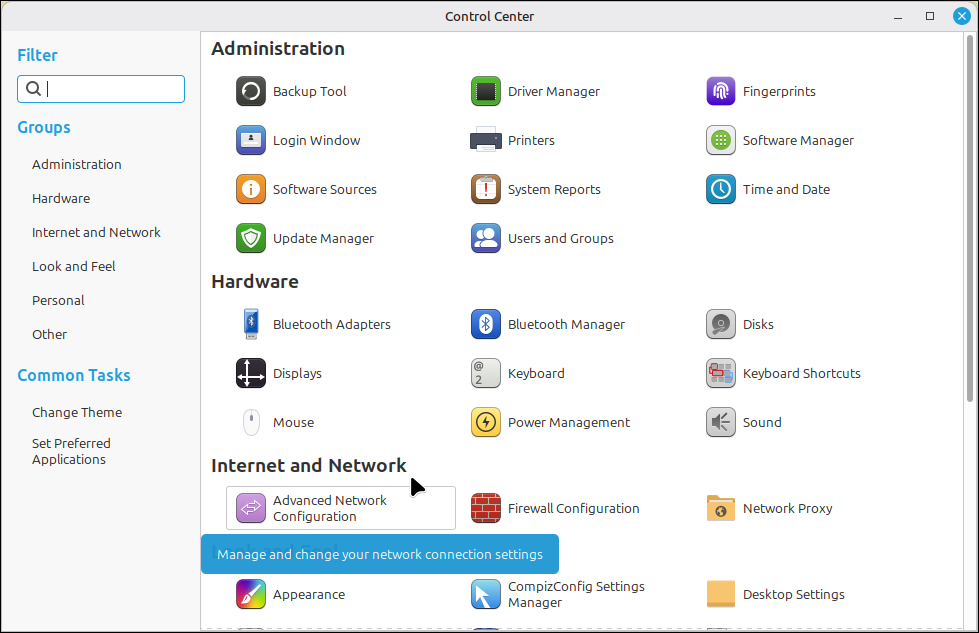The height and width of the screenshot is (633, 979).
Task: Click the Firewall Configuration brick icon
Action: click(486, 508)
